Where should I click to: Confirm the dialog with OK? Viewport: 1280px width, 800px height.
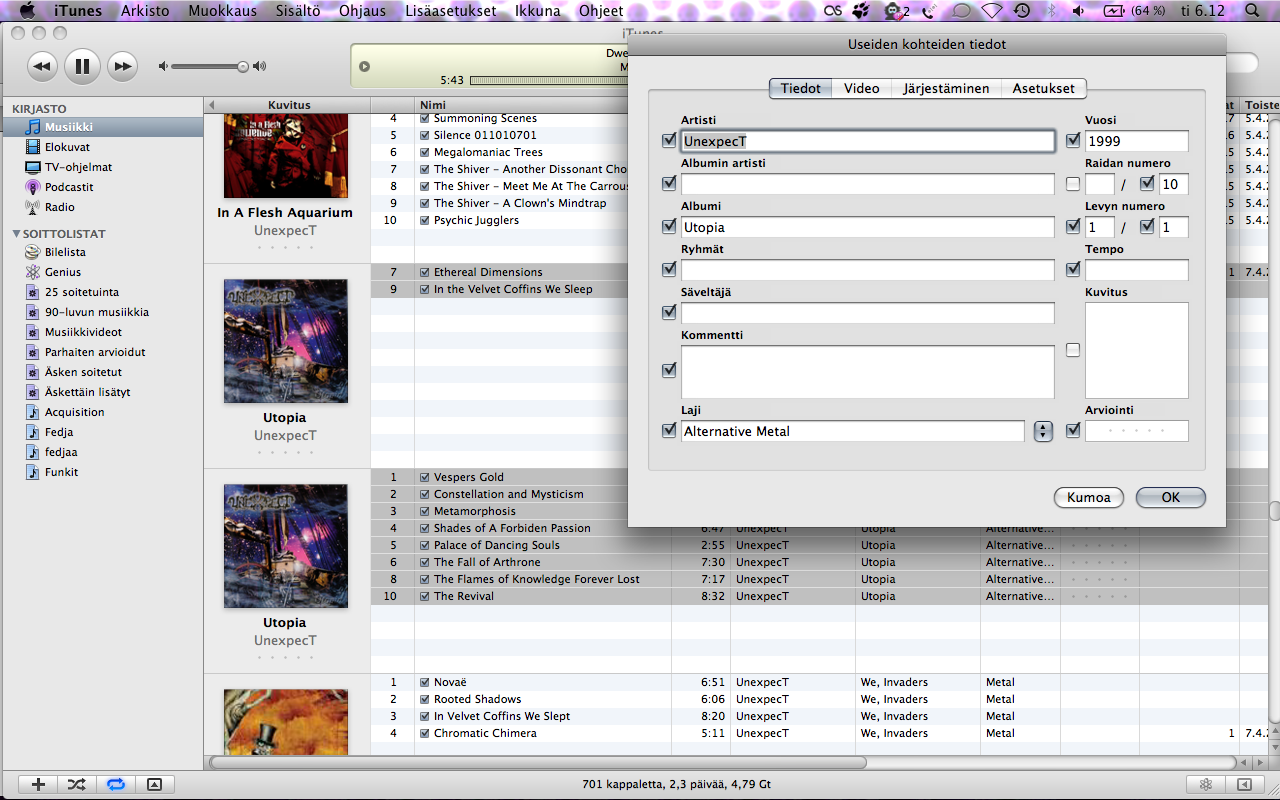point(1170,497)
